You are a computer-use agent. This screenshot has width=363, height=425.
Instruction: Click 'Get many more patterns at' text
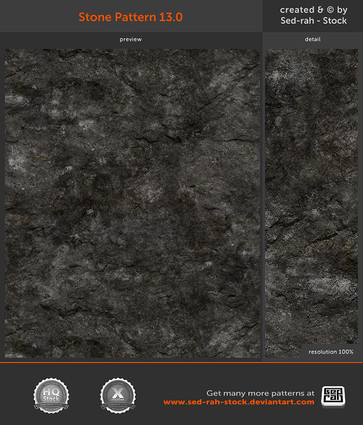[260, 393]
